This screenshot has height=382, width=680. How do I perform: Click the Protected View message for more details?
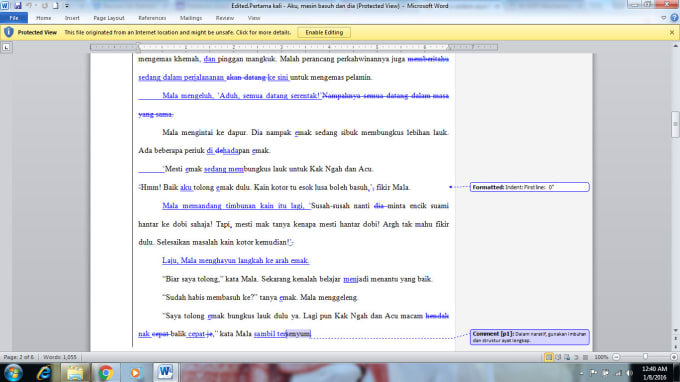click(x=178, y=33)
